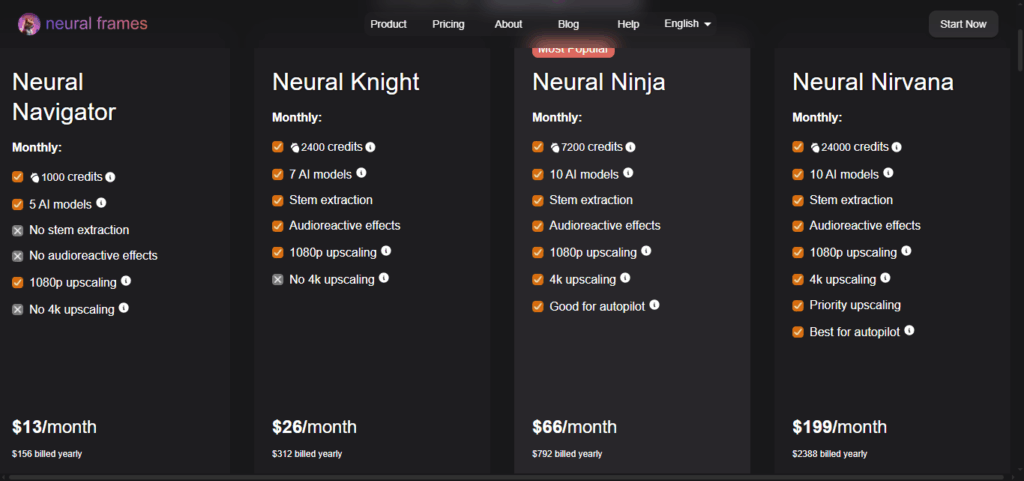This screenshot has height=481, width=1024.
Task: Open info icon beside Good for autopilot
Action: (x=654, y=305)
